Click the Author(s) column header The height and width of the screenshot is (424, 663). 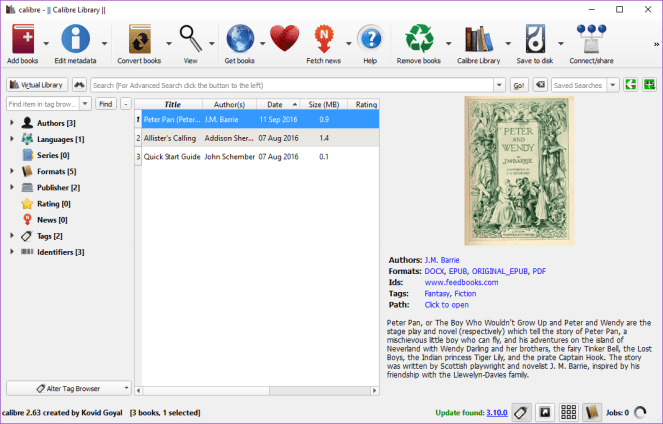pyautogui.click(x=229, y=104)
